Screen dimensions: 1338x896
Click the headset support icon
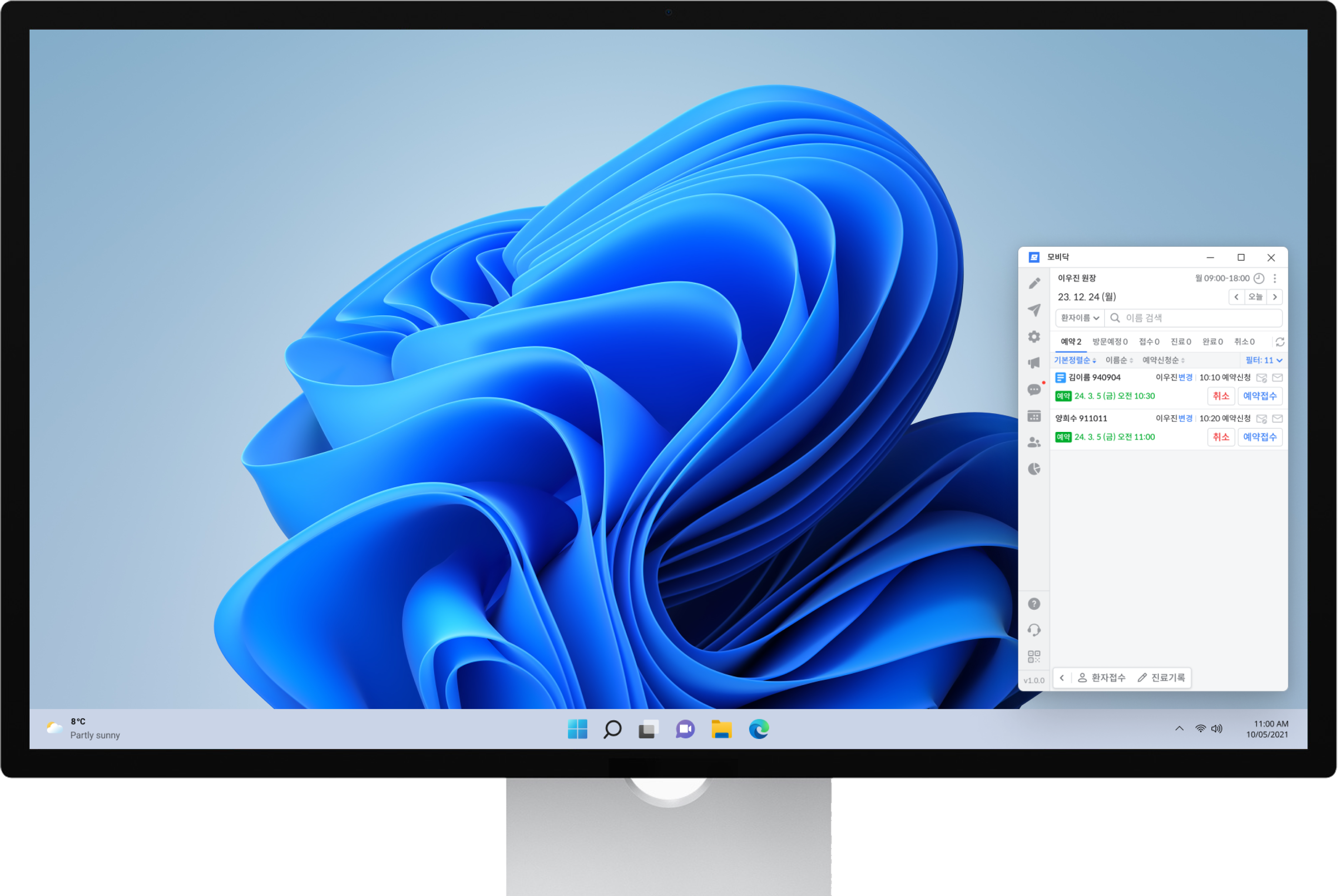pyautogui.click(x=1034, y=630)
